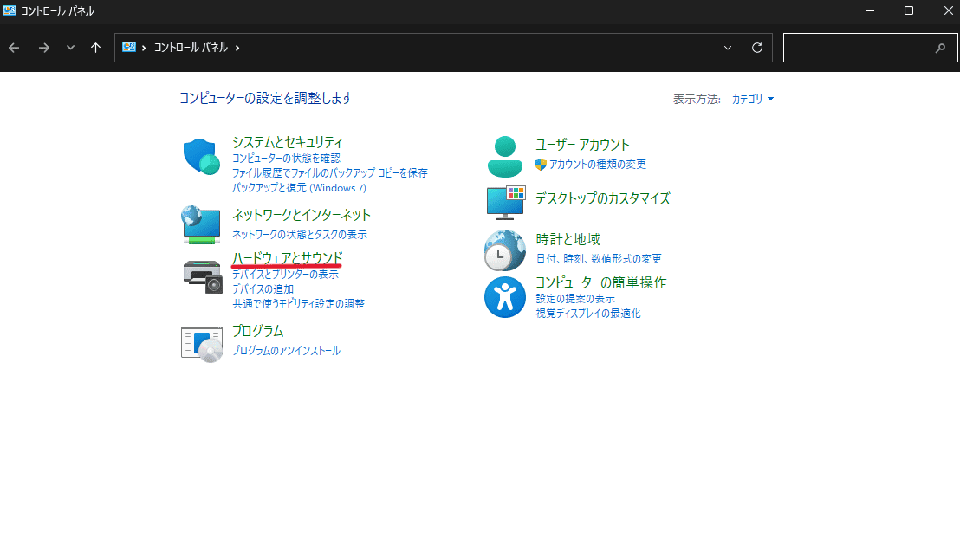Viewport: 960px width, 538px height.
Task: Go forward with the forward arrow
Action: pyautogui.click(x=43, y=48)
